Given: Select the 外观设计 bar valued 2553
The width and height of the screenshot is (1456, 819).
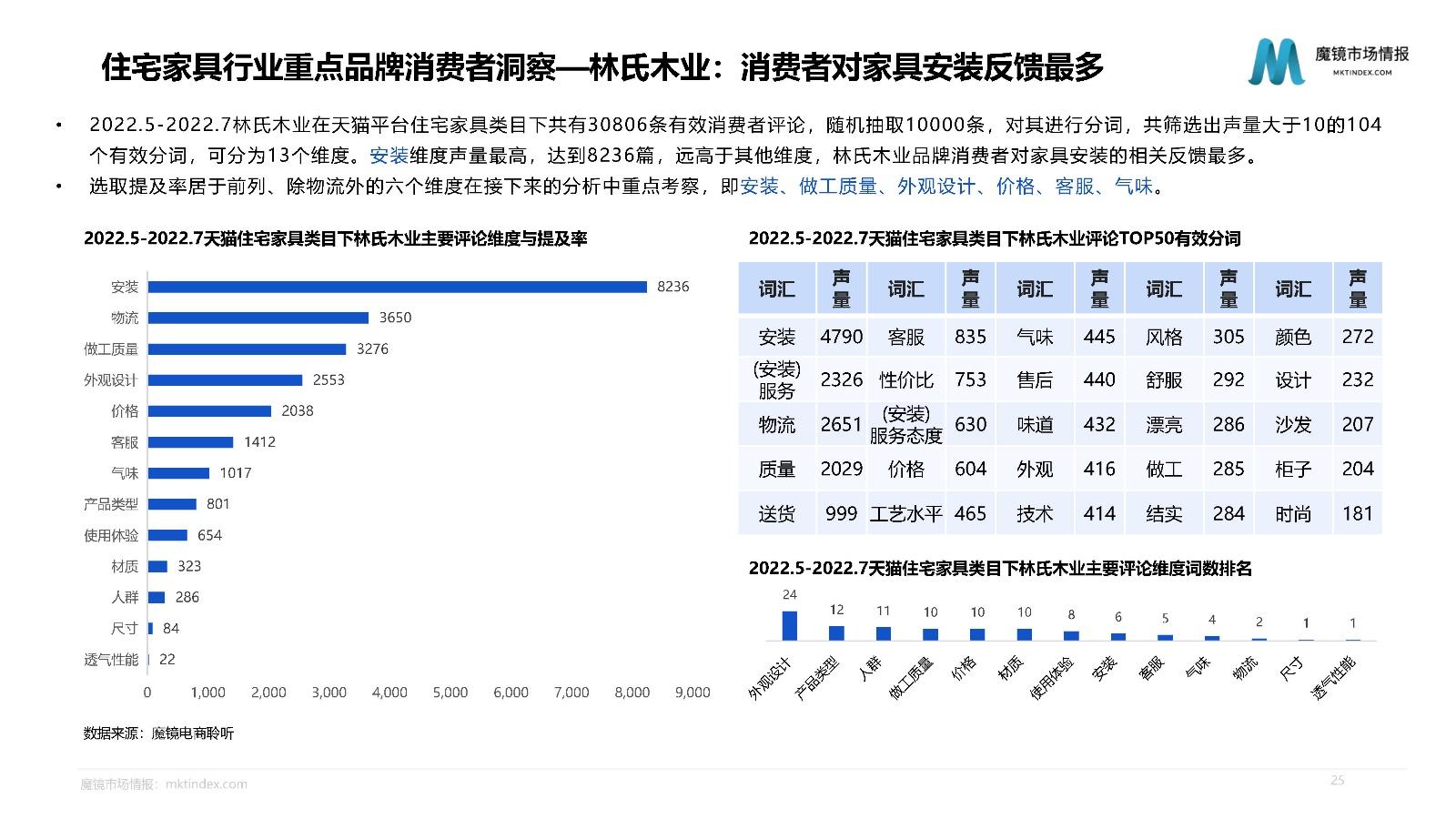Looking at the screenshot, I should 226,379.
